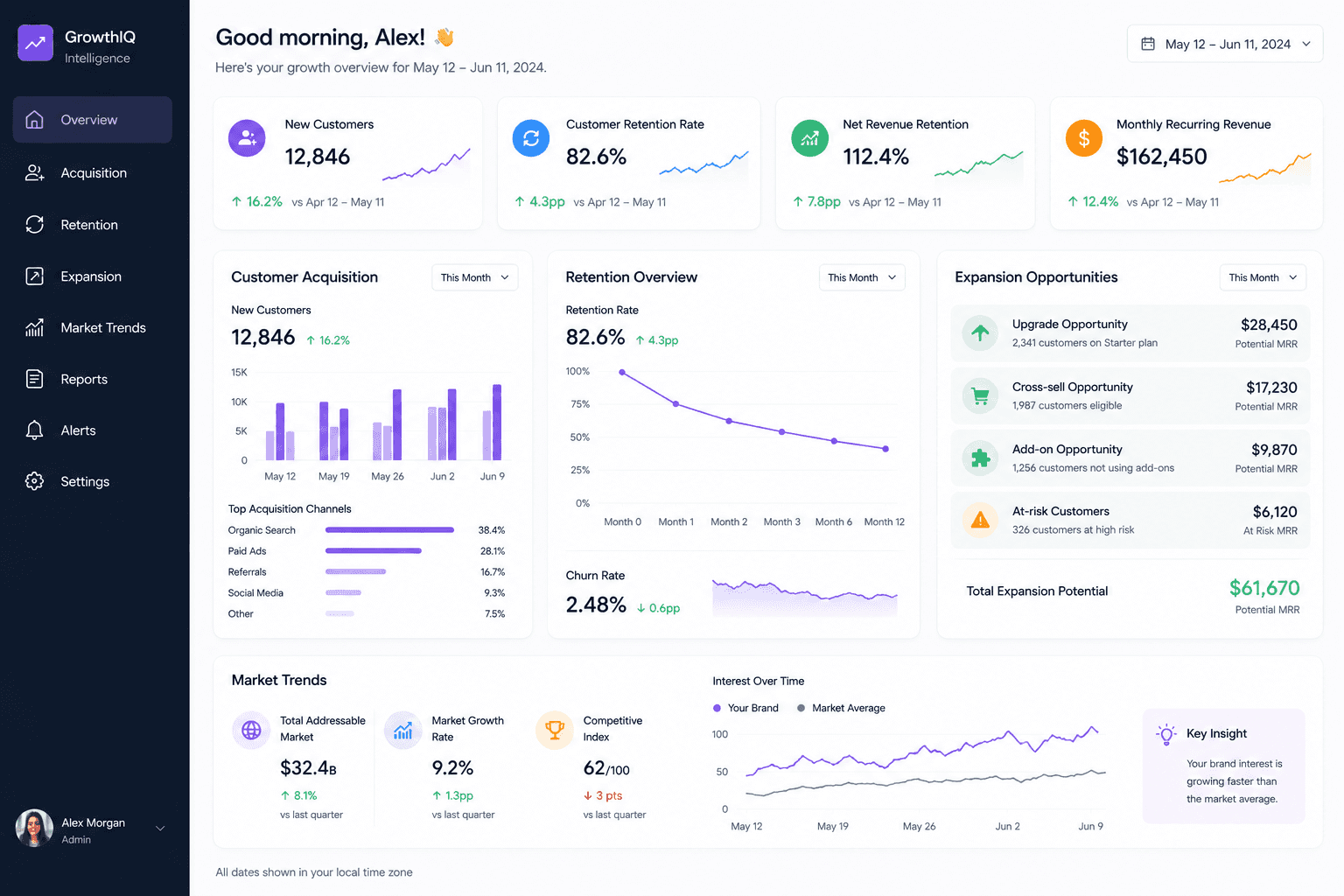Click the New Customers purple user icon
Screen dimensions: 1344x896
pos(247,138)
